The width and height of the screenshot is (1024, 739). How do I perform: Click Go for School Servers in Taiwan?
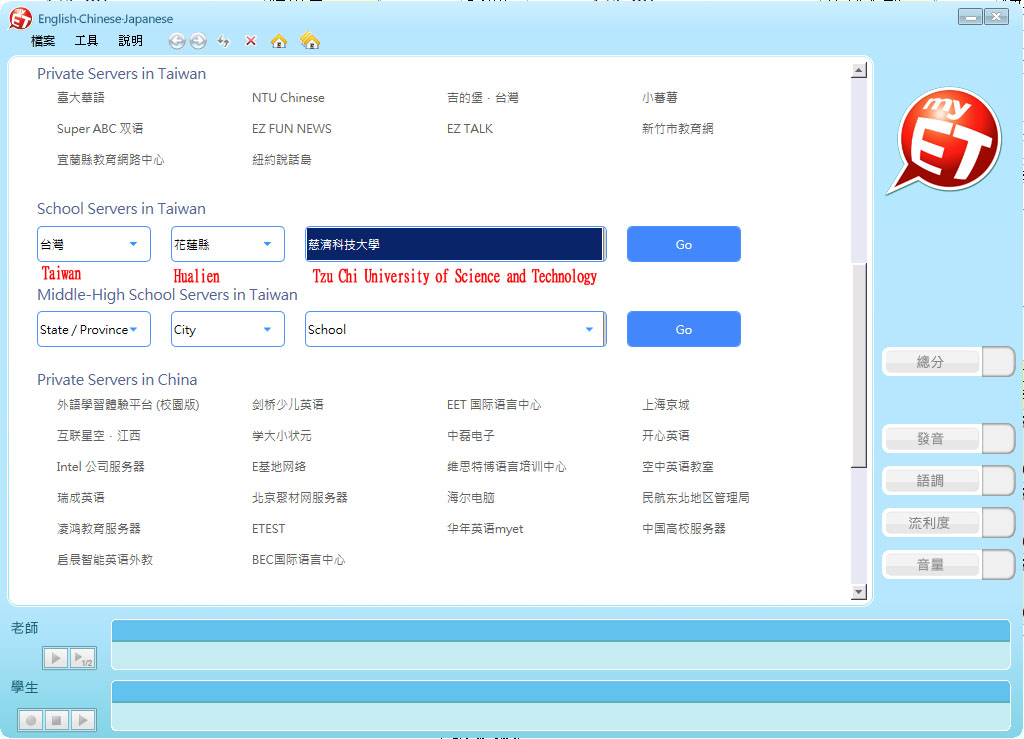[684, 244]
